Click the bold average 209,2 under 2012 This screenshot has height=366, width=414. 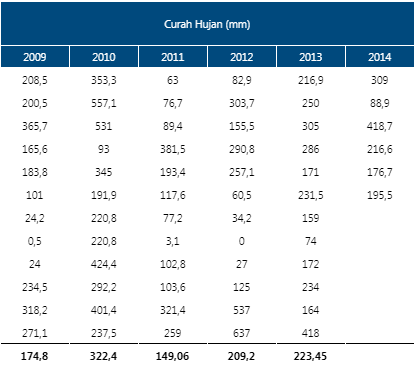[242, 356]
